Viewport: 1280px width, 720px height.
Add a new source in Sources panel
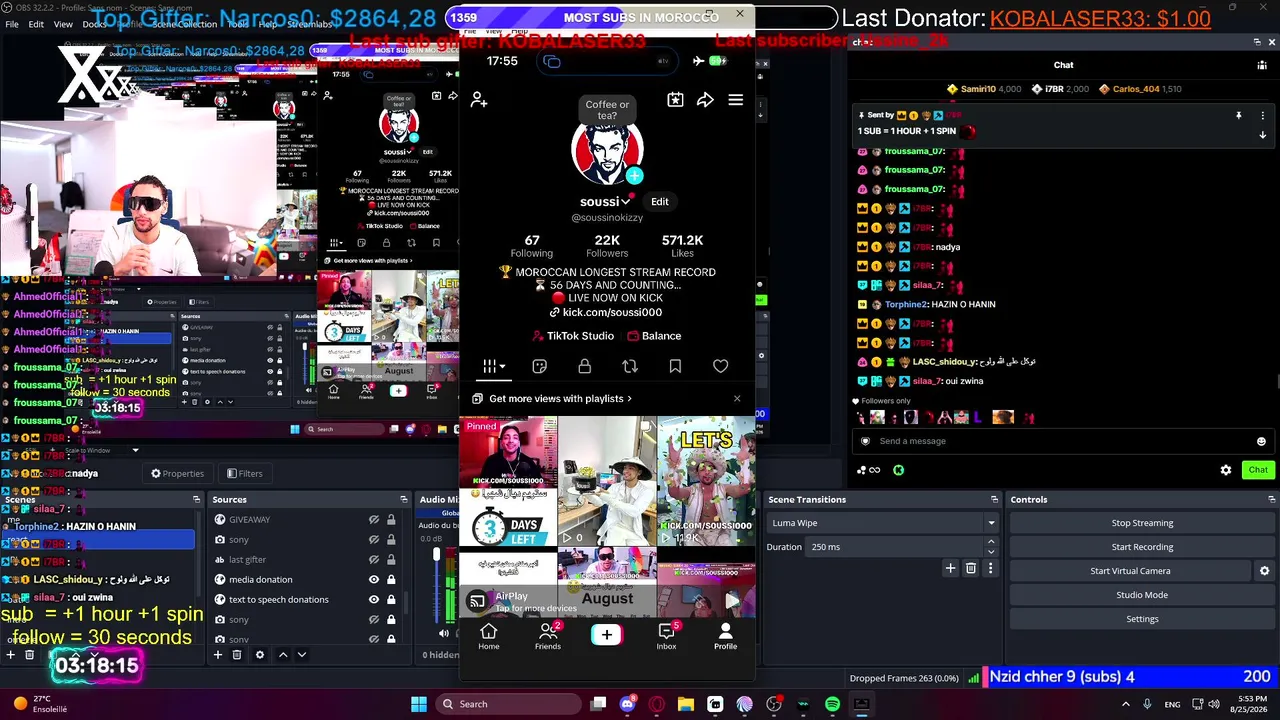pyautogui.click(x=218, y=655)
